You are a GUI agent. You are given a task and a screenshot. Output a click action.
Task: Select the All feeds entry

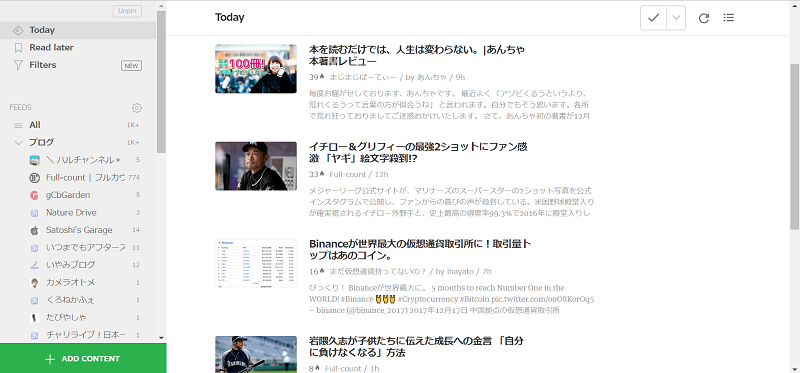[x=78, y=125]
